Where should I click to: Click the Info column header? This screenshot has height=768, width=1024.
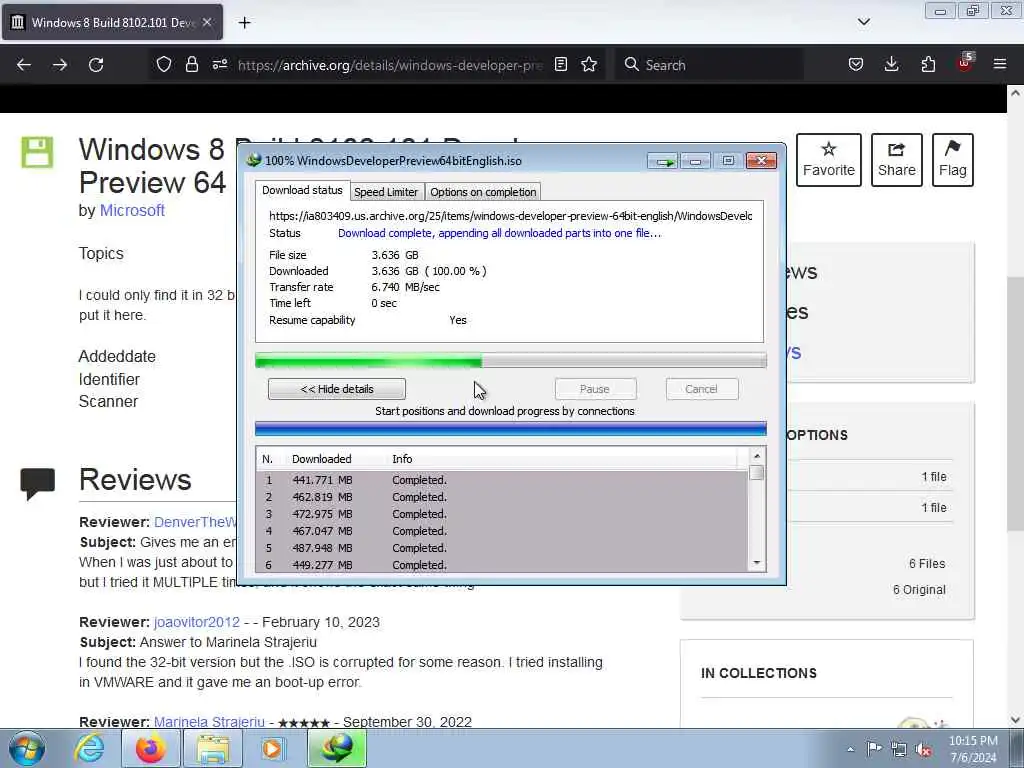402,459
